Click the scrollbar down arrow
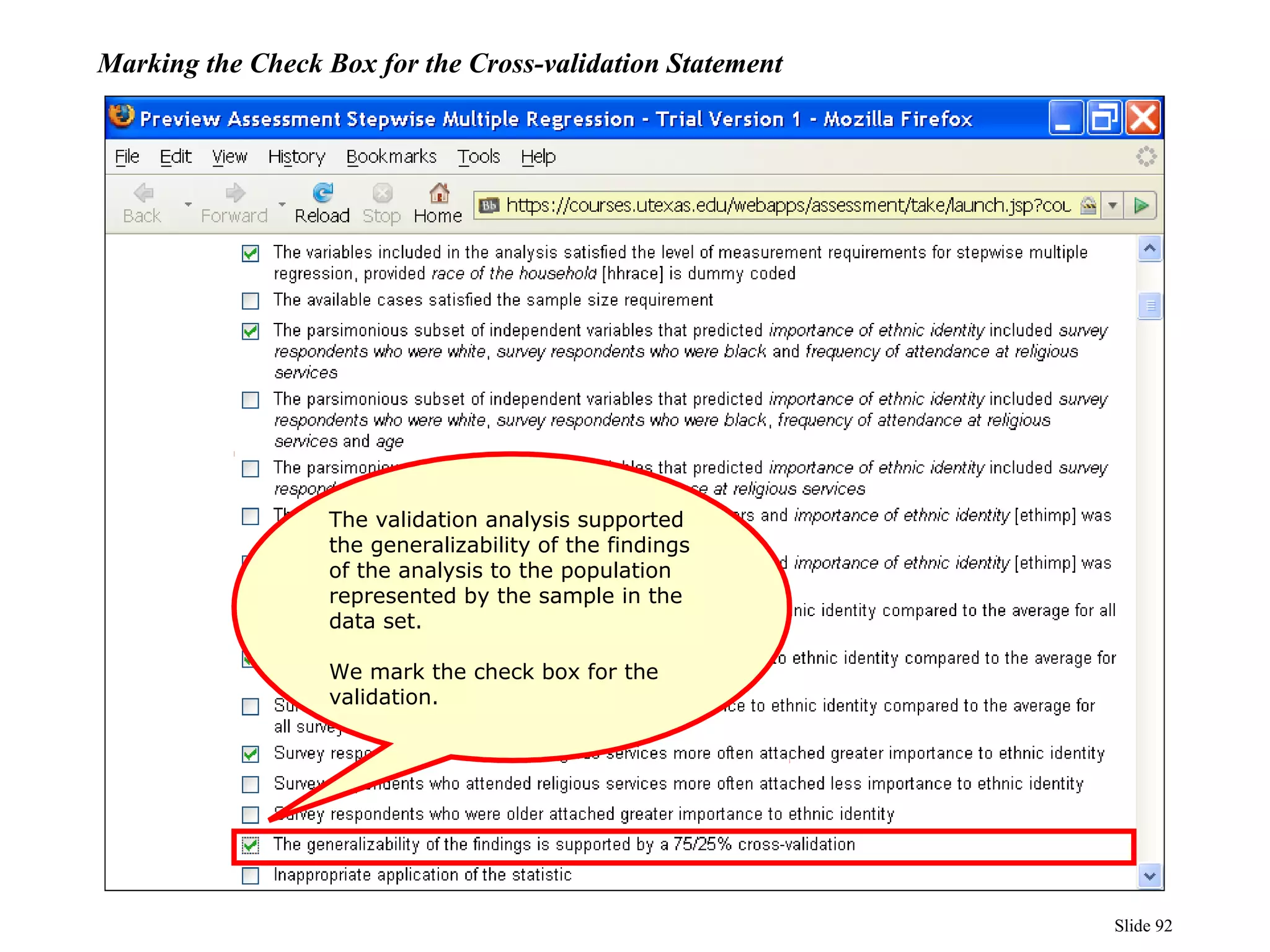1270x952 pixels. (1150, 876)
